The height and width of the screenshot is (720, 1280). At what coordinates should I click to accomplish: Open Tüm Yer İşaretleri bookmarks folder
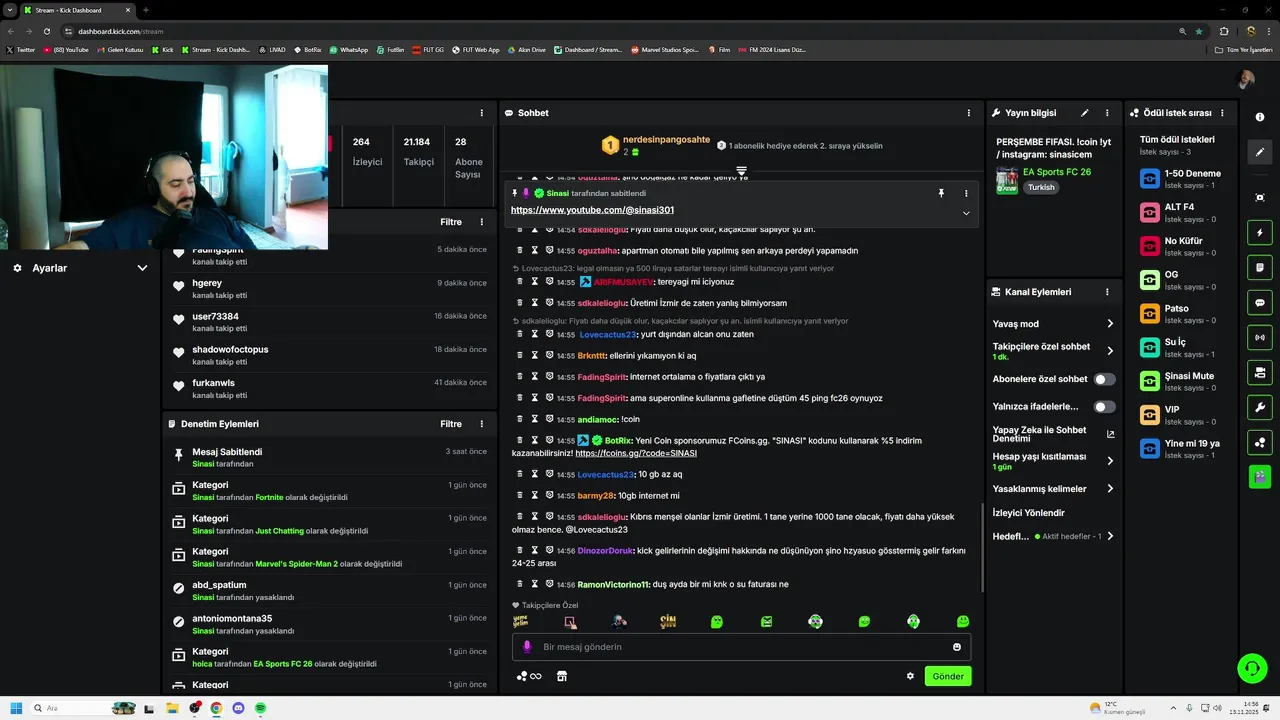coord(1244,49)
